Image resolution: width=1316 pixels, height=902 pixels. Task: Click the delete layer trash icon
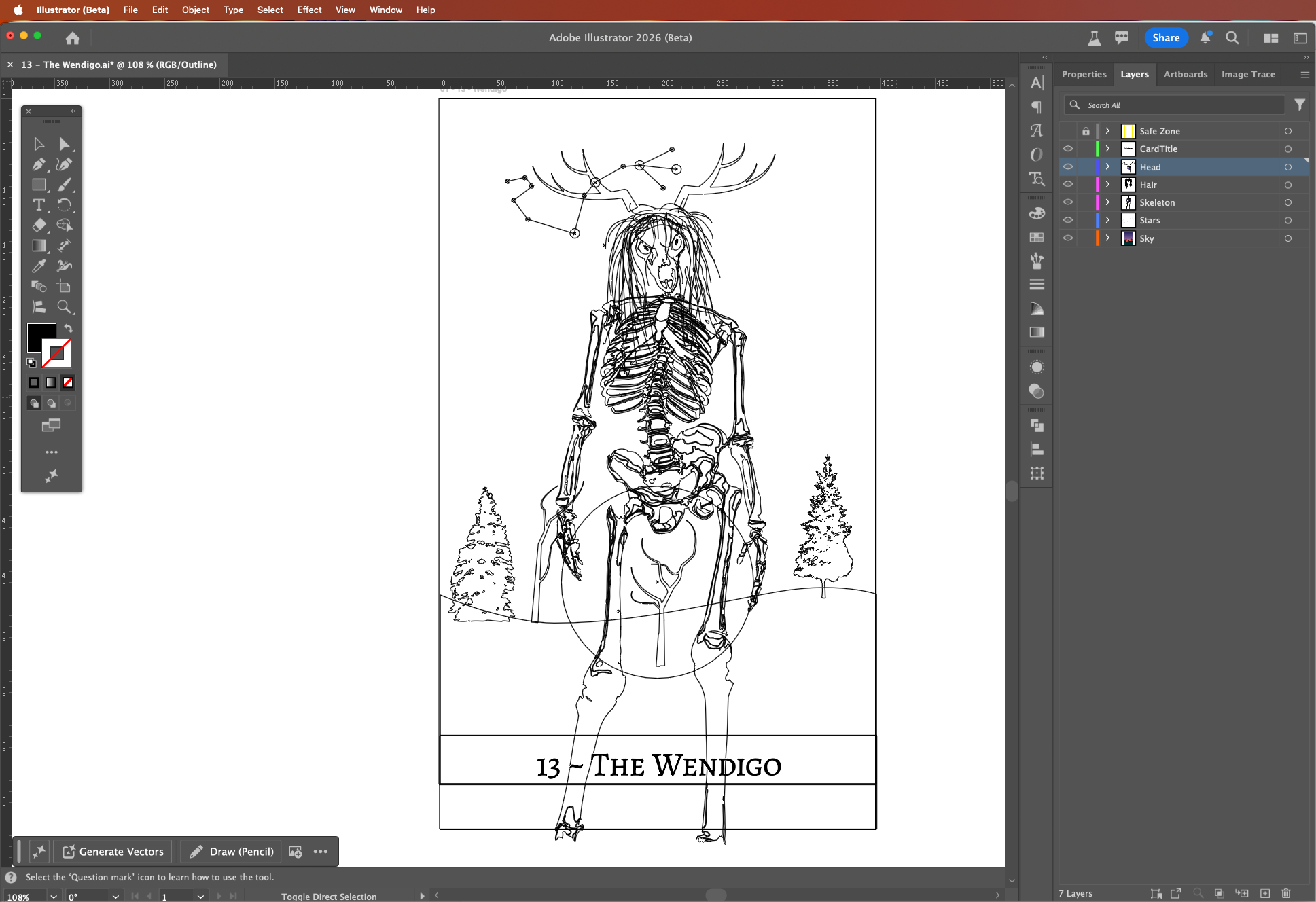(x=1285, y=893)
